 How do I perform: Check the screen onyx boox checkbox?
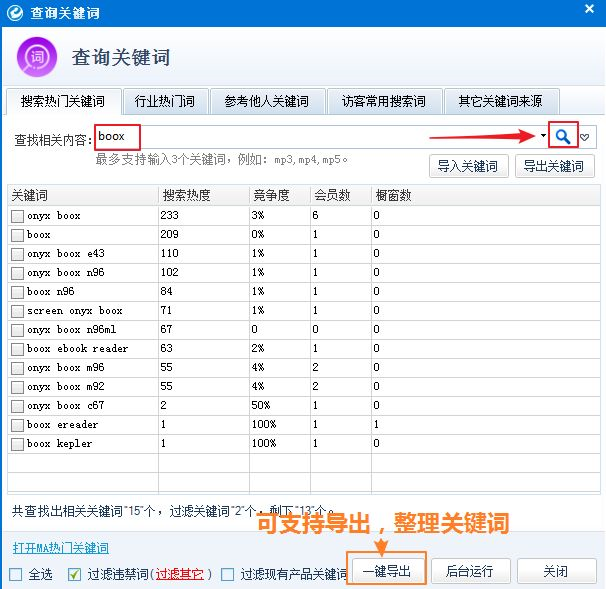pyautogui.click(x=17, y=311)
